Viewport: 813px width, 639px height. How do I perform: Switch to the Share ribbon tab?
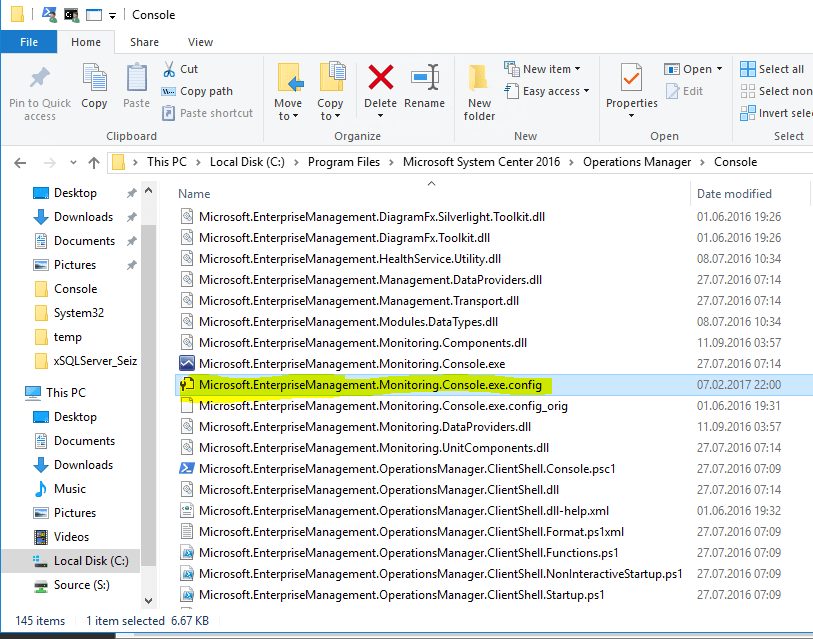click(145, 42)
